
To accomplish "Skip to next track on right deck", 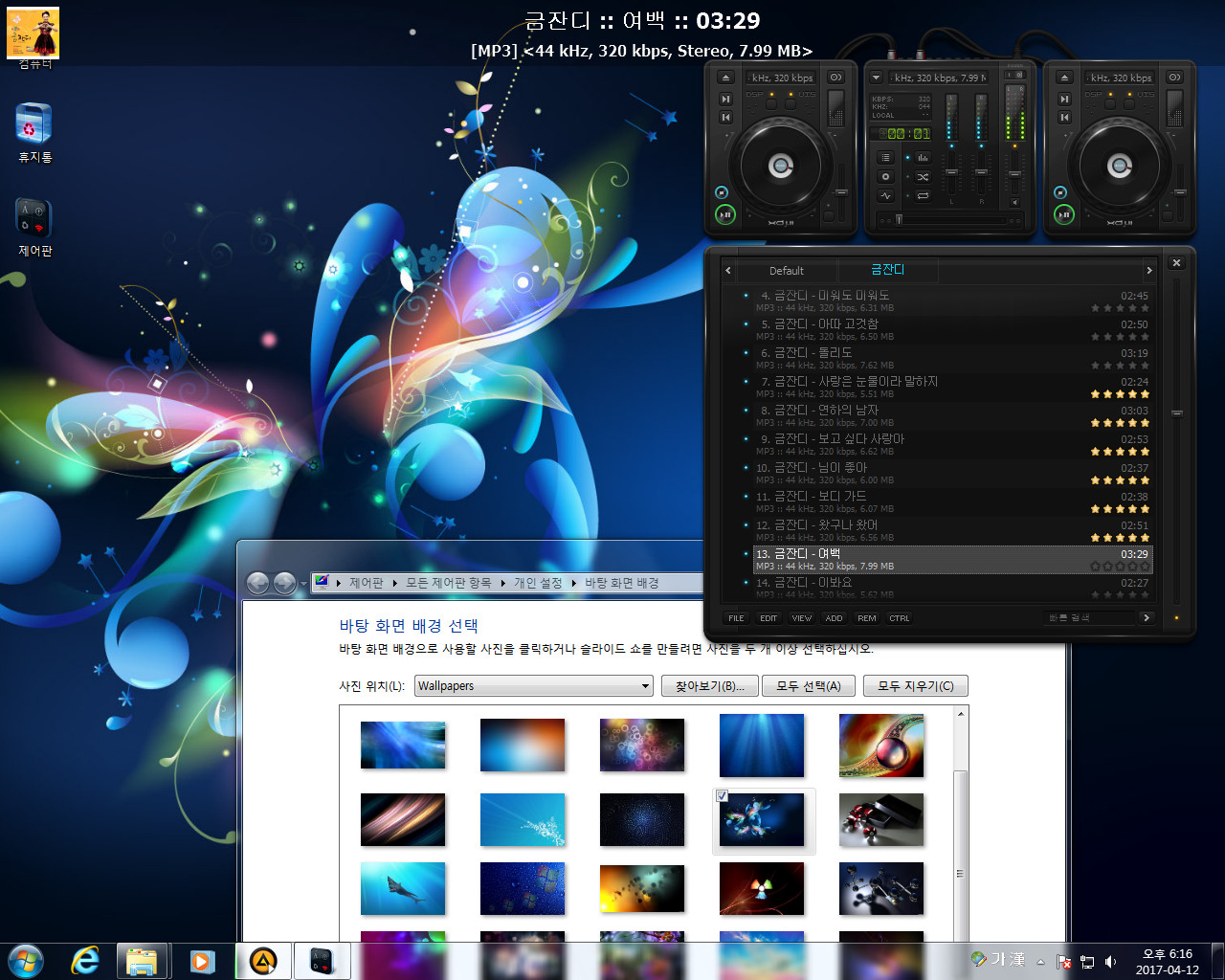I will [1064, 99].
